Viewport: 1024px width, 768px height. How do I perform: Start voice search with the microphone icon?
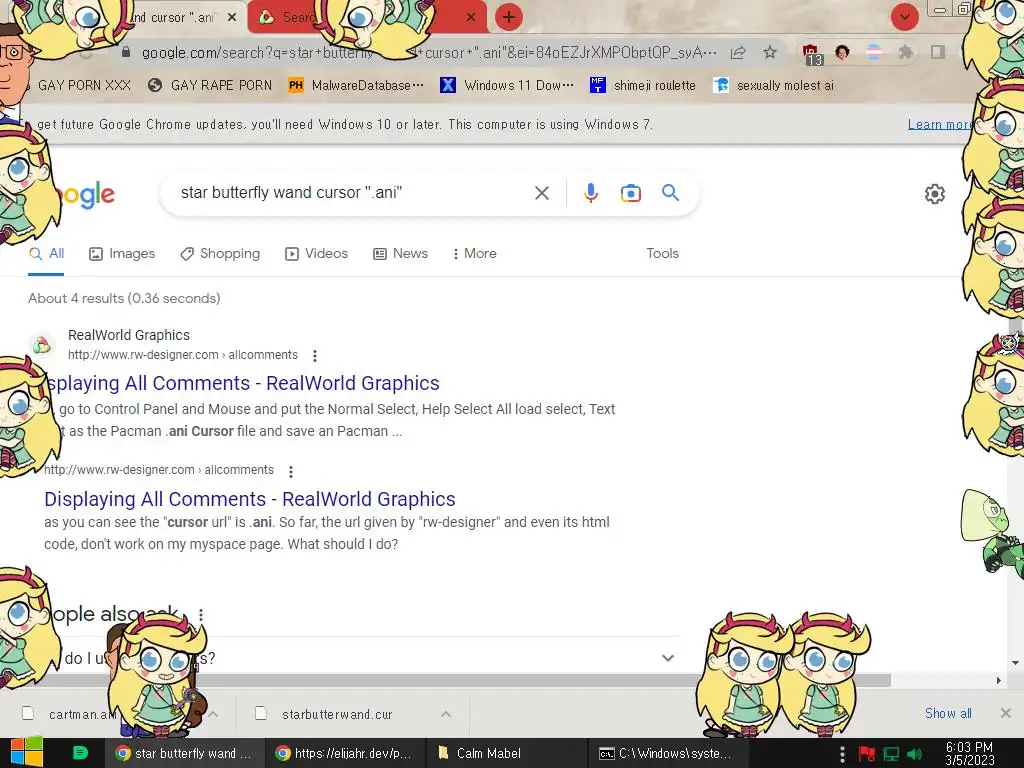coord(590,193)
